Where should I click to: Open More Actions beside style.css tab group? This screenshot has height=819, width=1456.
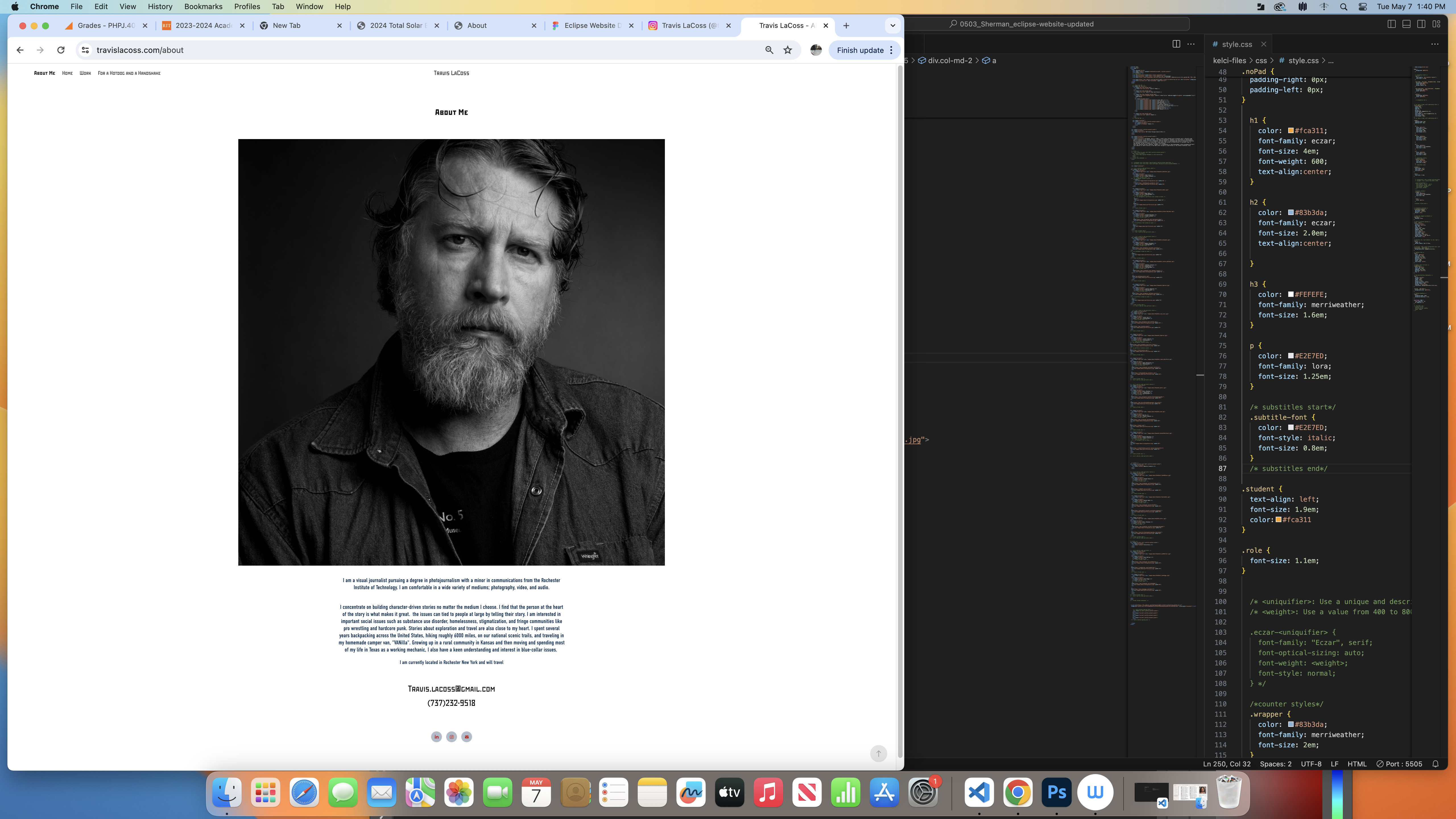coord(1434,44)
